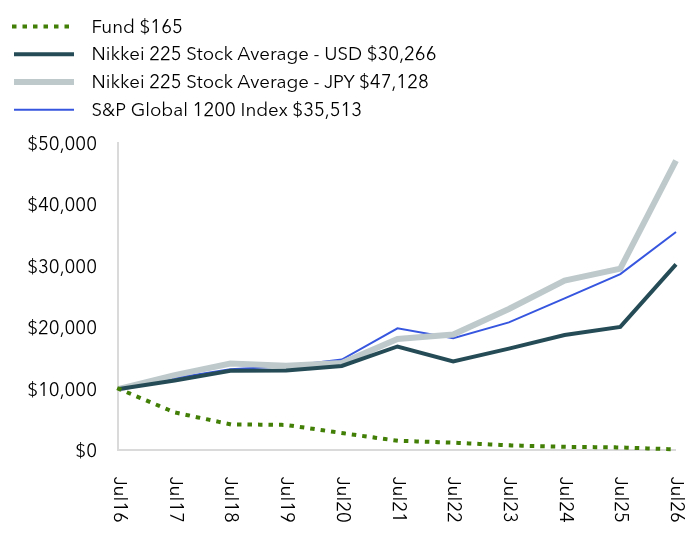Image resolution: width=696 pixels, height=552 pixels.
Task: Click the green dotted Fund line at Jul18
Action: click(230, 424)
